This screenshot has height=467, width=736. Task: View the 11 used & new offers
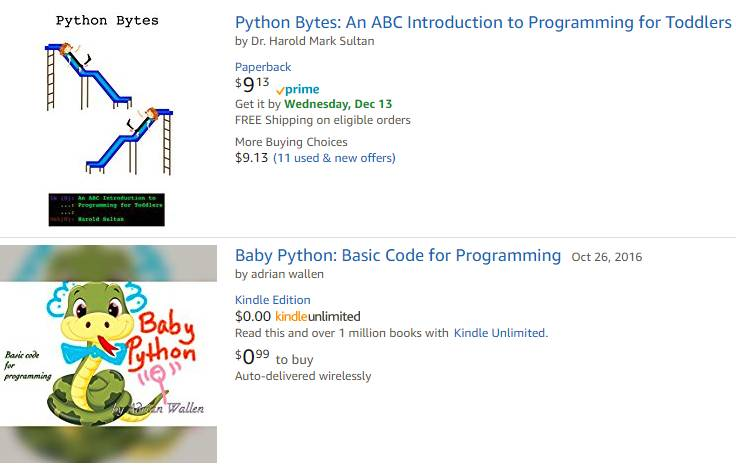pyautogui.click(x=335, y=158)
